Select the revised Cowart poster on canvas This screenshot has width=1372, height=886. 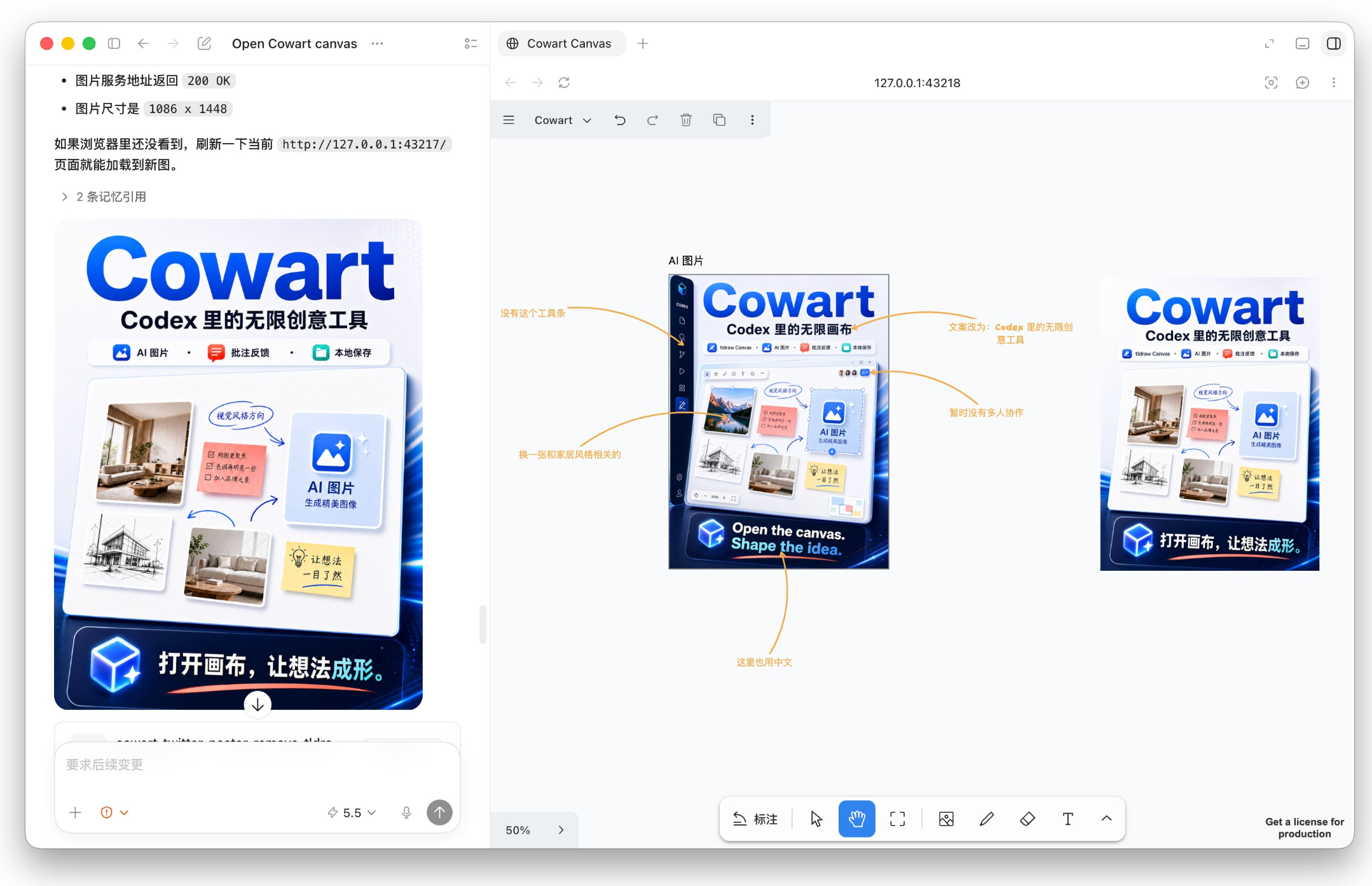point(1210,424)
